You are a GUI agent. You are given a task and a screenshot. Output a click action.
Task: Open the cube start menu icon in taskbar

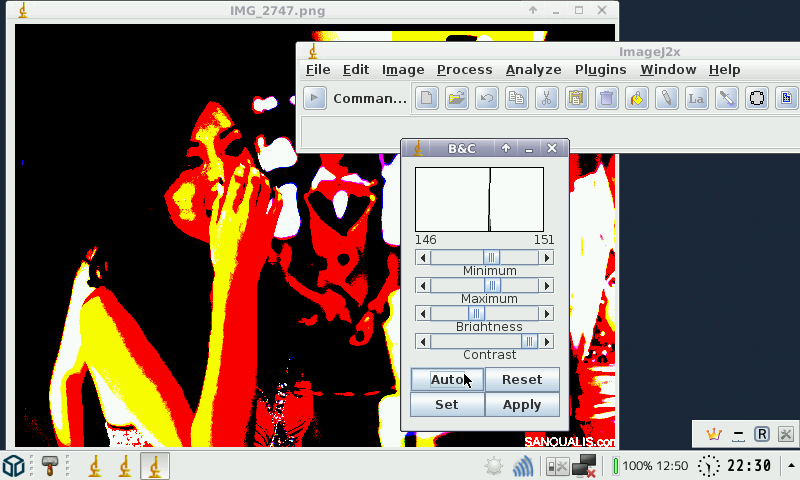point(13,466)
